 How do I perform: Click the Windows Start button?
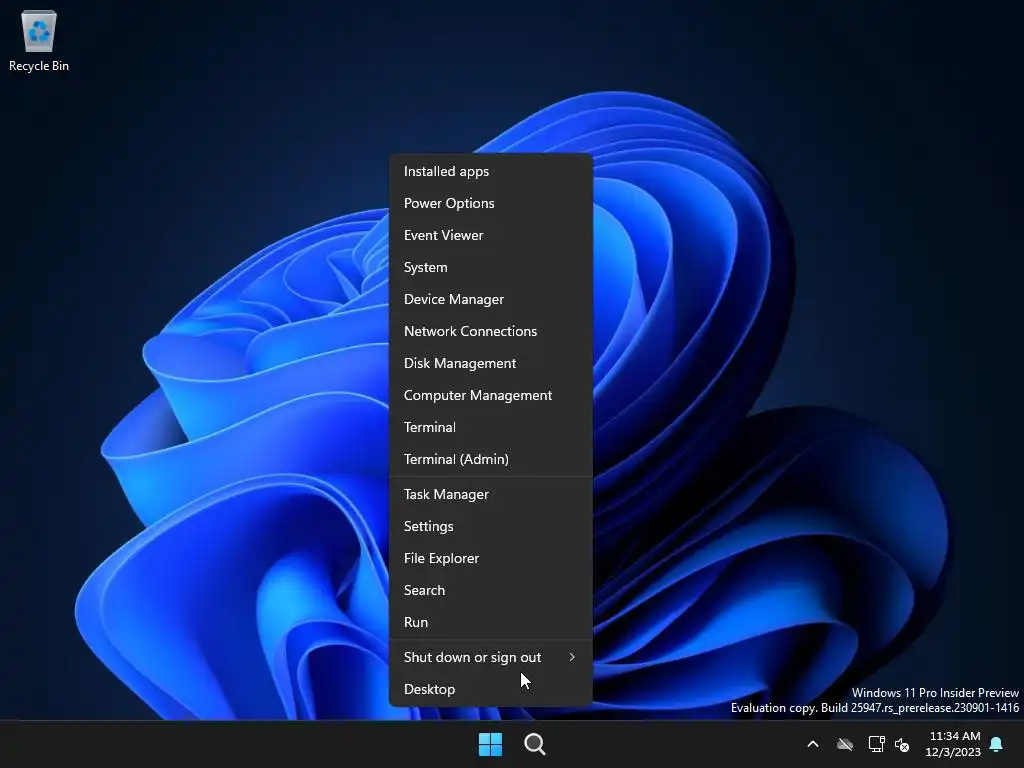click(490, 744)
